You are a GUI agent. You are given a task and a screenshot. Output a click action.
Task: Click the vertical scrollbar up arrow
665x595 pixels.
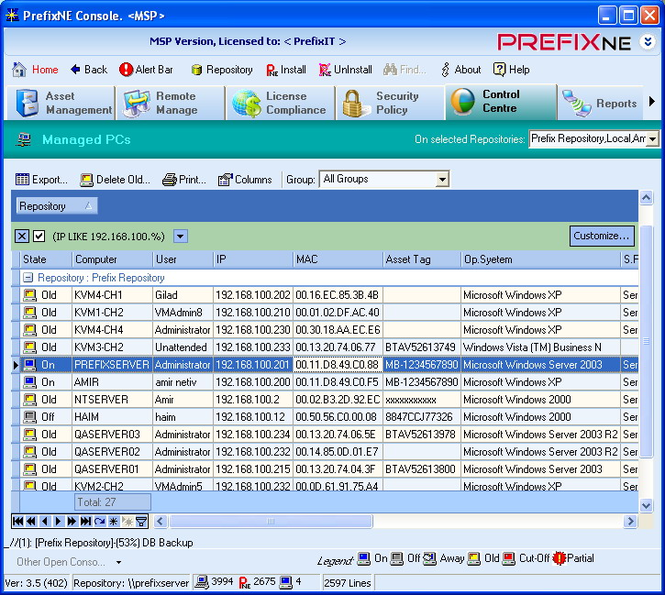coord(646,197)
